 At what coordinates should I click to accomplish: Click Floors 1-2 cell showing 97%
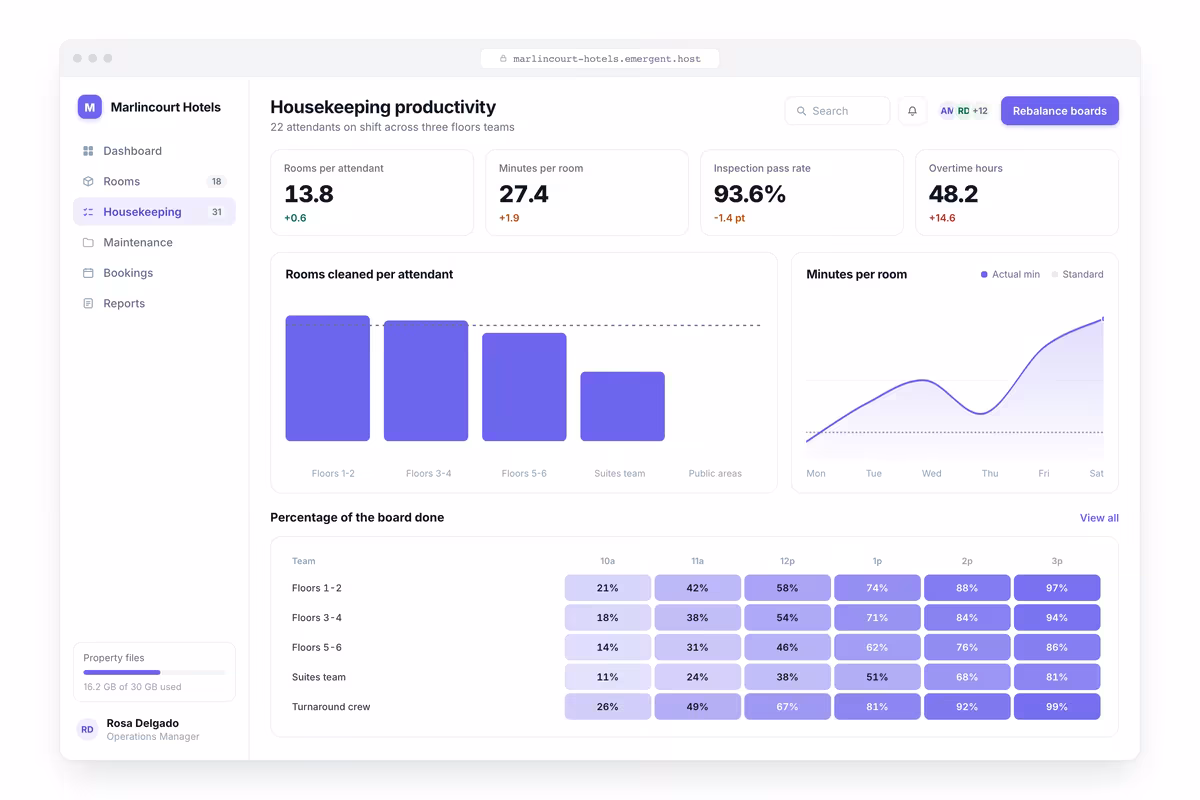pos(1057,588)
